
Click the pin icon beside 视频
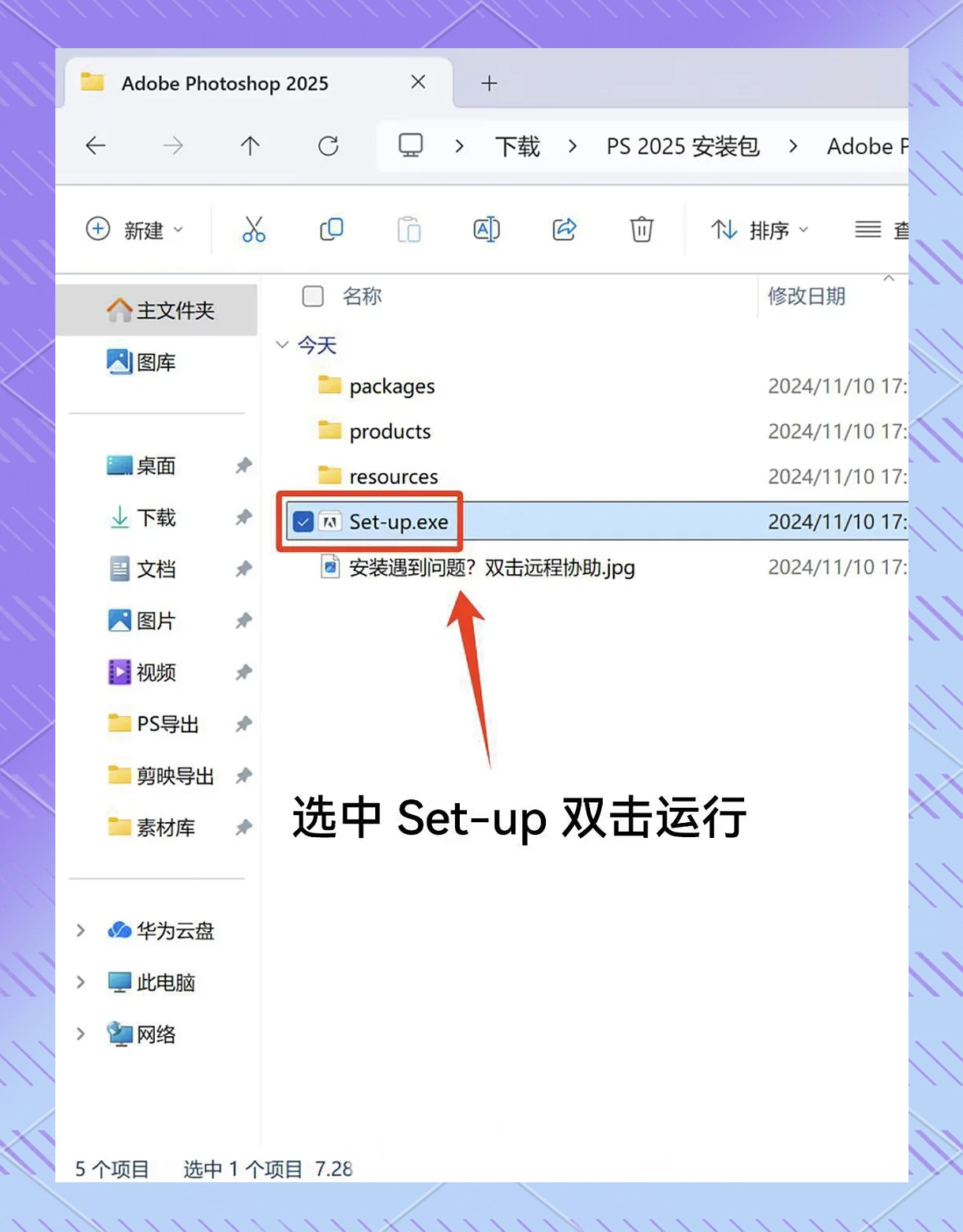[243, 673]
